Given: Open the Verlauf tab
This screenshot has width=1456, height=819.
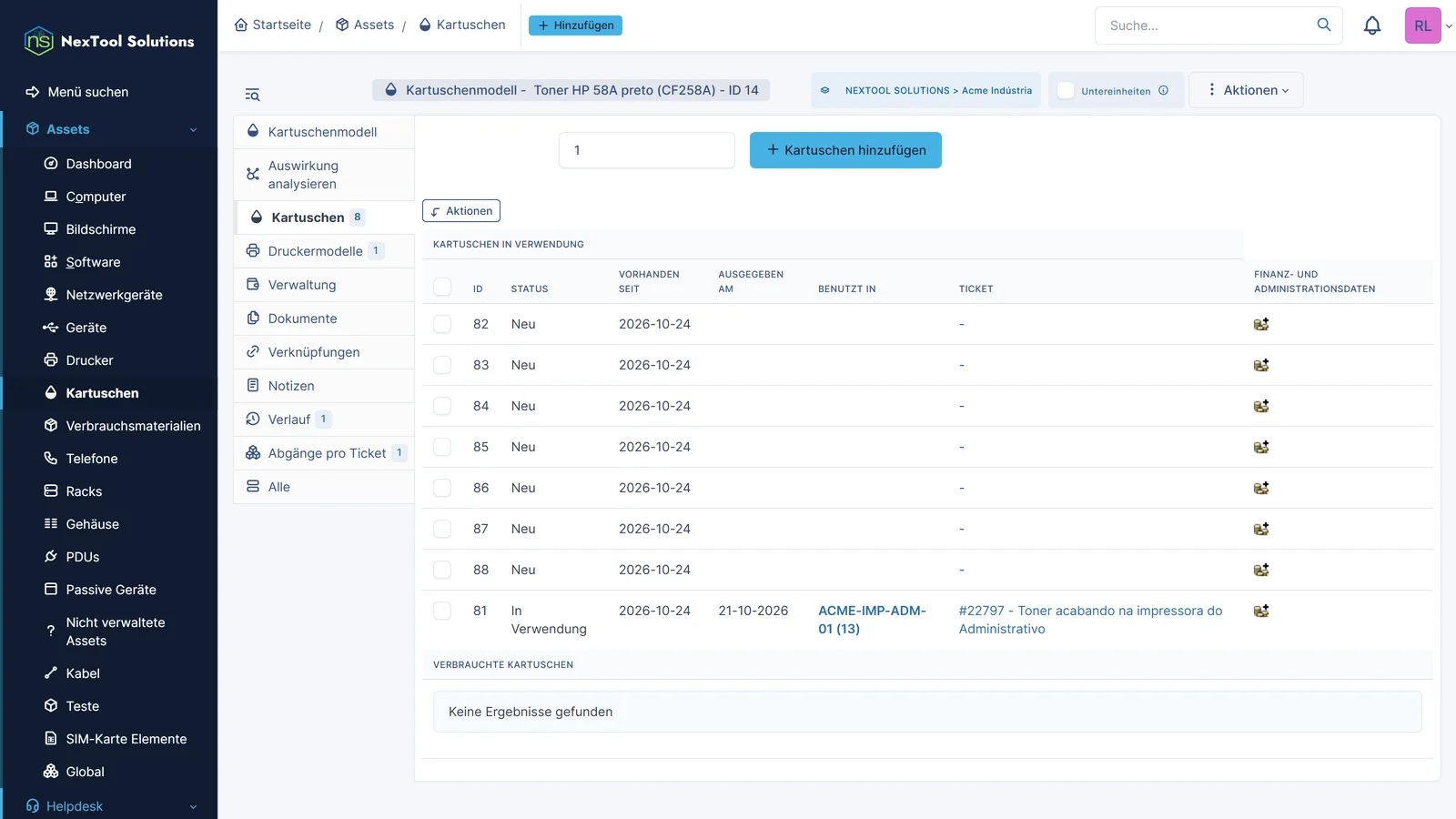Looking at the screenshot, I should click(x=324, y=420).
